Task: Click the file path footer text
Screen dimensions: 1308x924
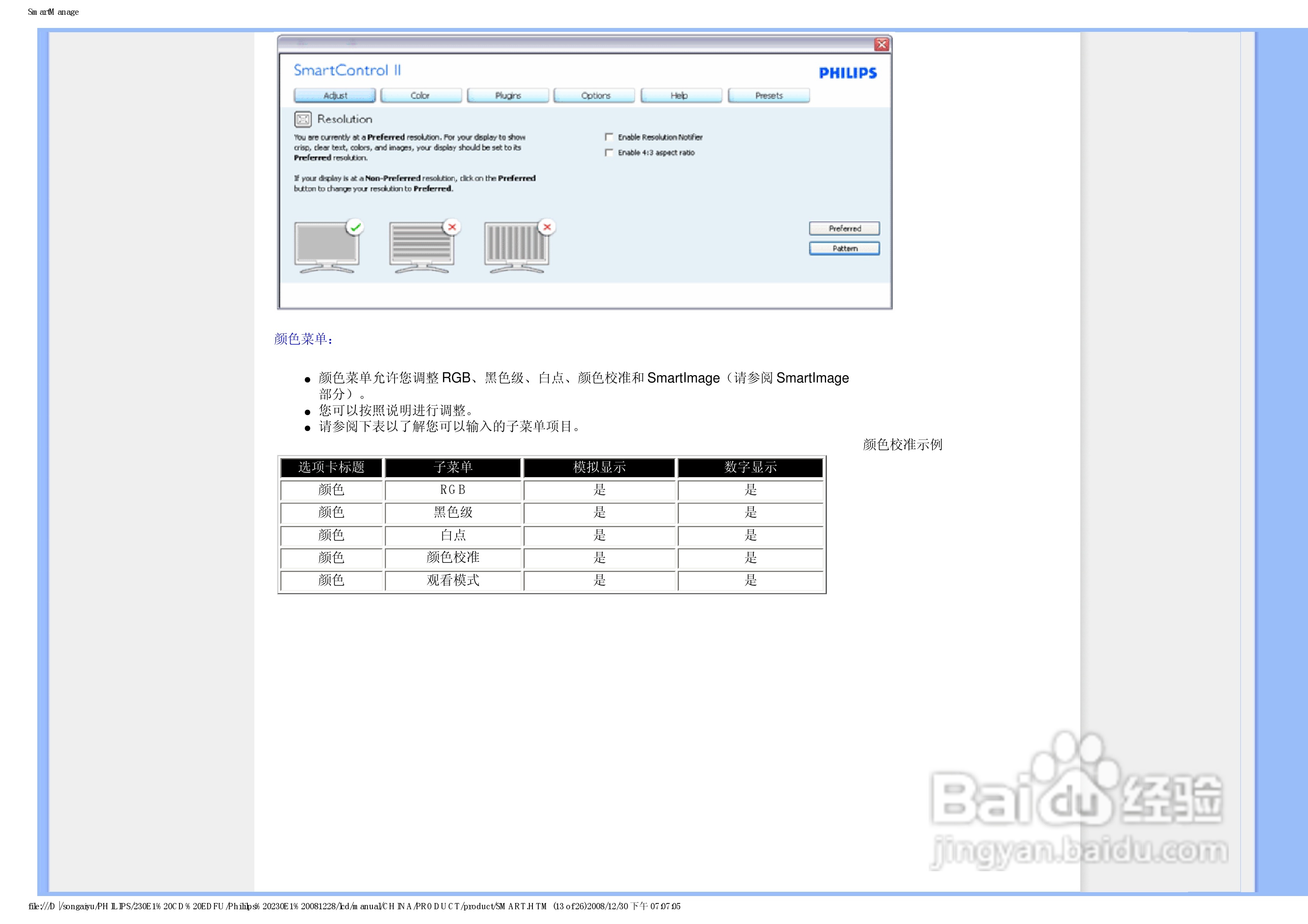Action: click(354, 906)
